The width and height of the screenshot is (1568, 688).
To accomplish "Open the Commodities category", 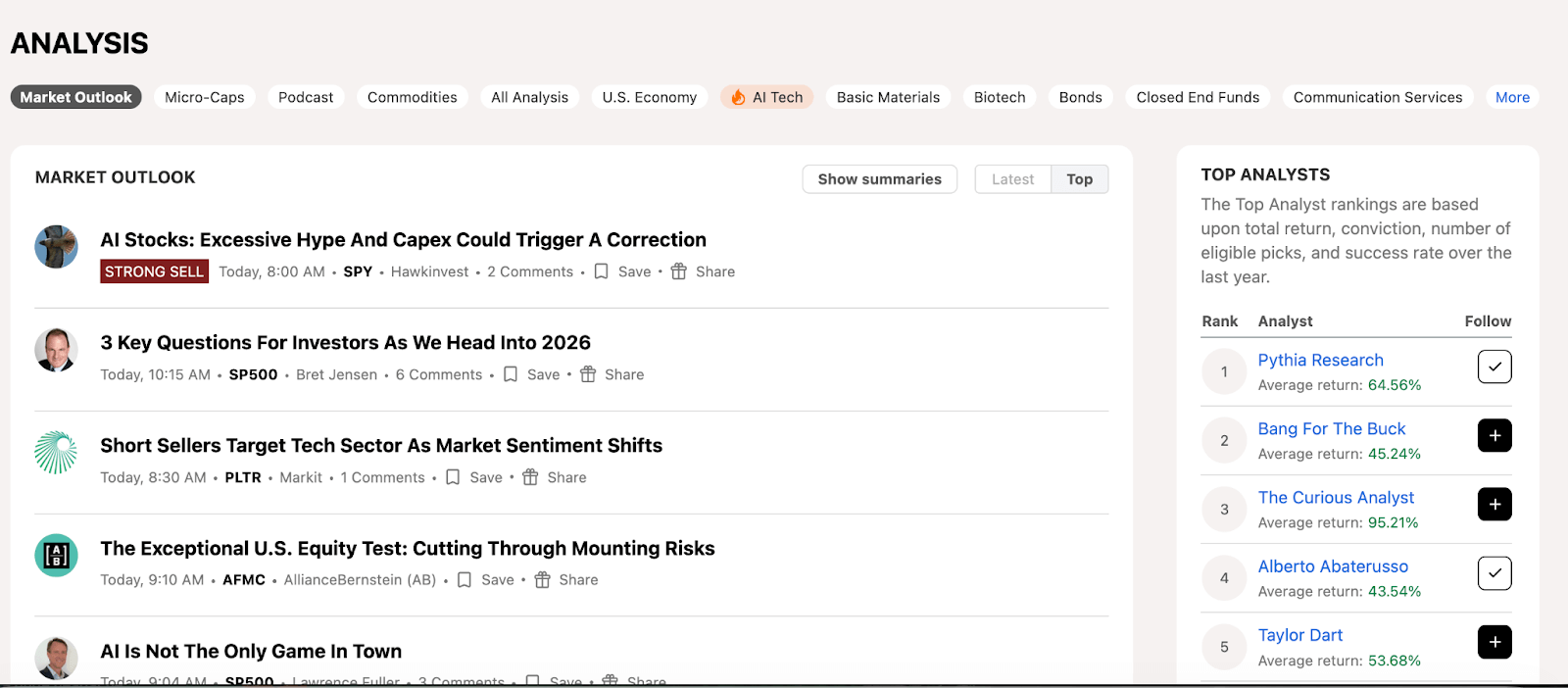I will pos(412,97).
